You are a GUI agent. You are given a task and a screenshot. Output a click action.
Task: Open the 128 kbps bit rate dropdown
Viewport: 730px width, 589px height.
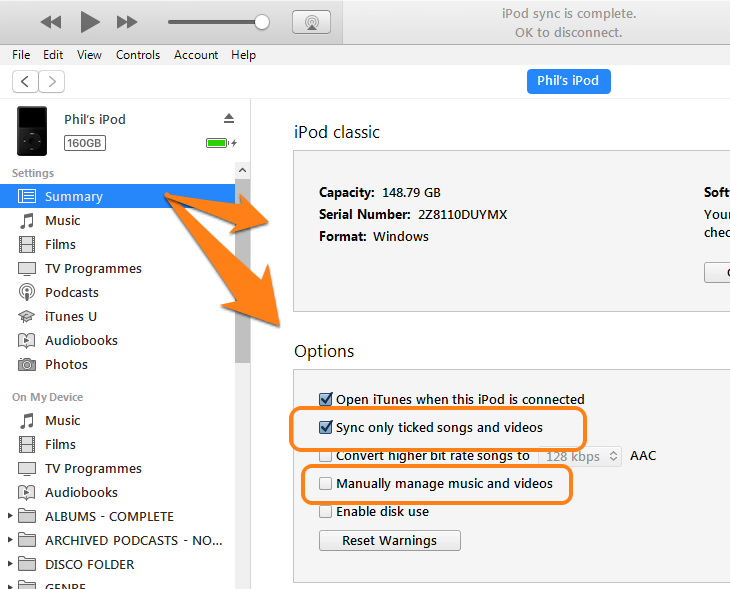[x=580, y=456]
